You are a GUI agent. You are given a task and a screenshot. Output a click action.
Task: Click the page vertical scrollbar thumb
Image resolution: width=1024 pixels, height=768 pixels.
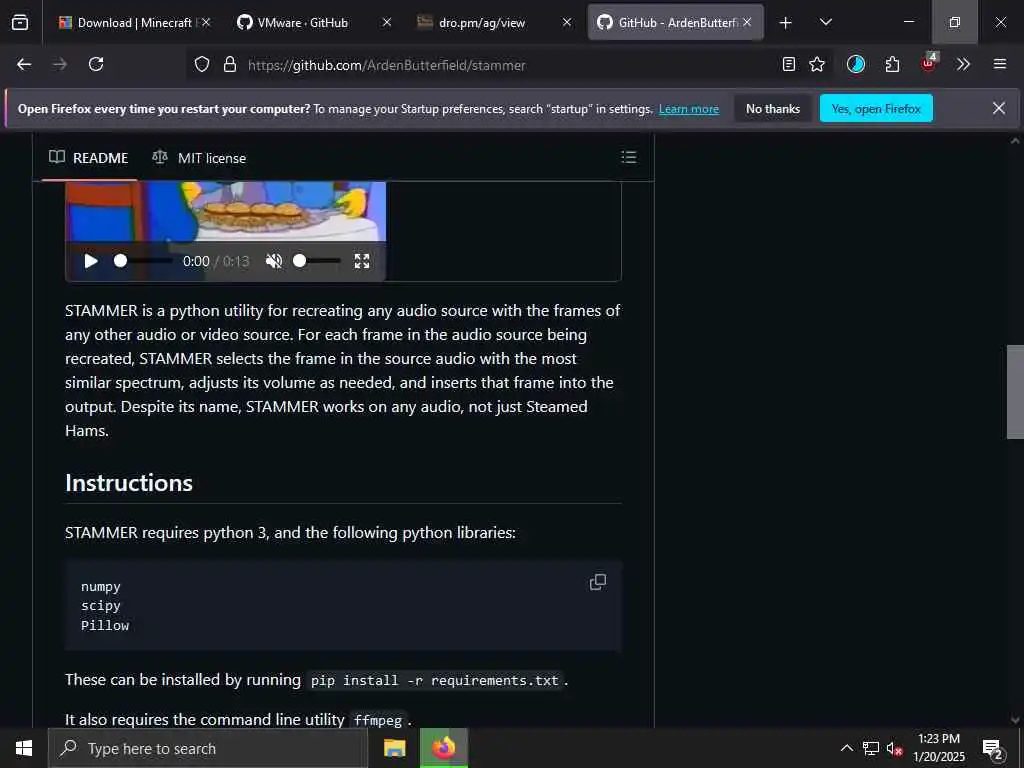[x=1015, y=392]
